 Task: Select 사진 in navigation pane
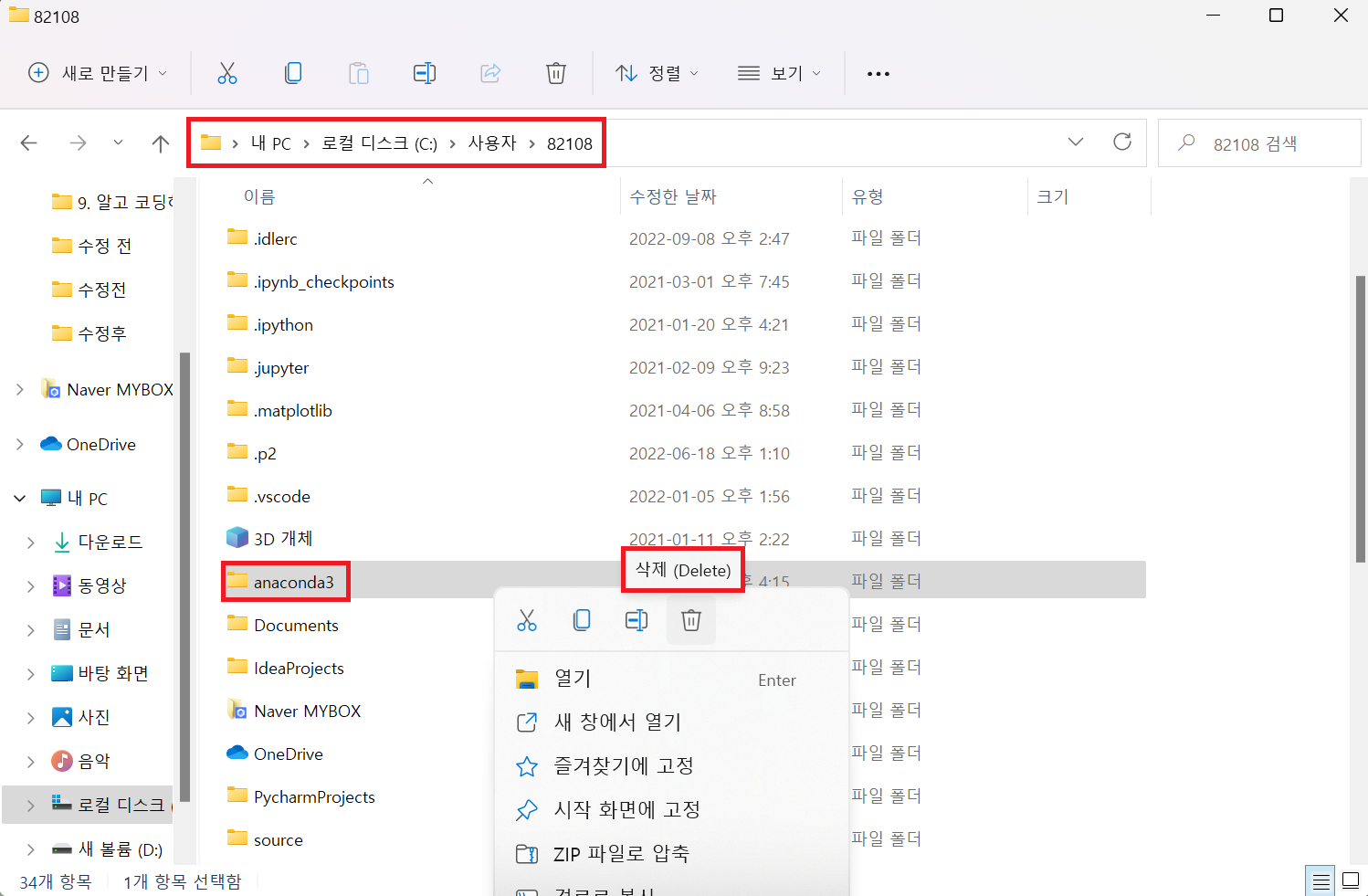click(x=94, y=718)
